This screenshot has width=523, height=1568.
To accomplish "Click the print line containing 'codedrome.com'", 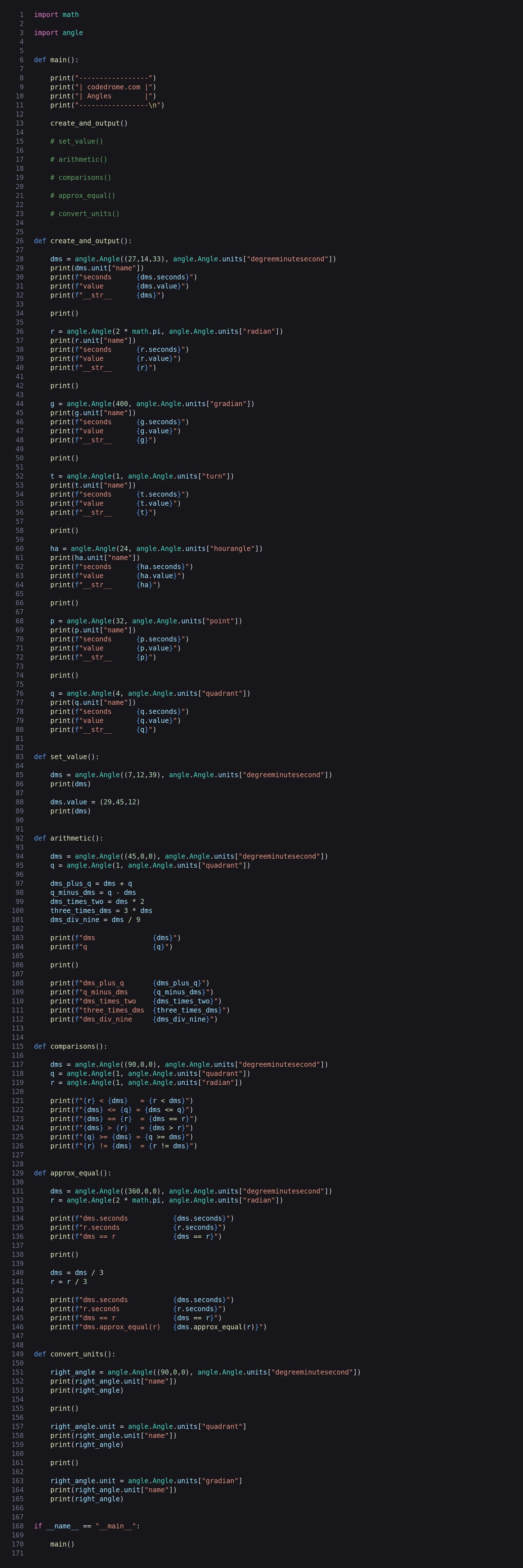I will (103, 87).
